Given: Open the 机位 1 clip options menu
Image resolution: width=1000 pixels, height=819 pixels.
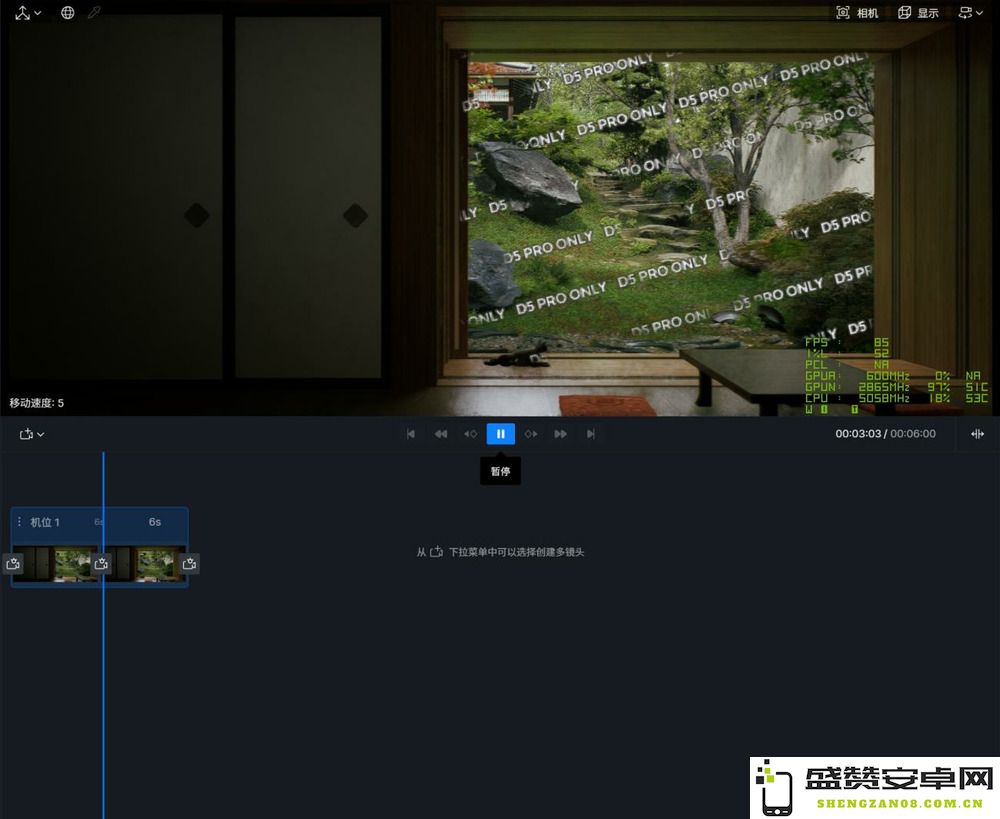Looking at the screenshot, I should (x=19, y=522).
